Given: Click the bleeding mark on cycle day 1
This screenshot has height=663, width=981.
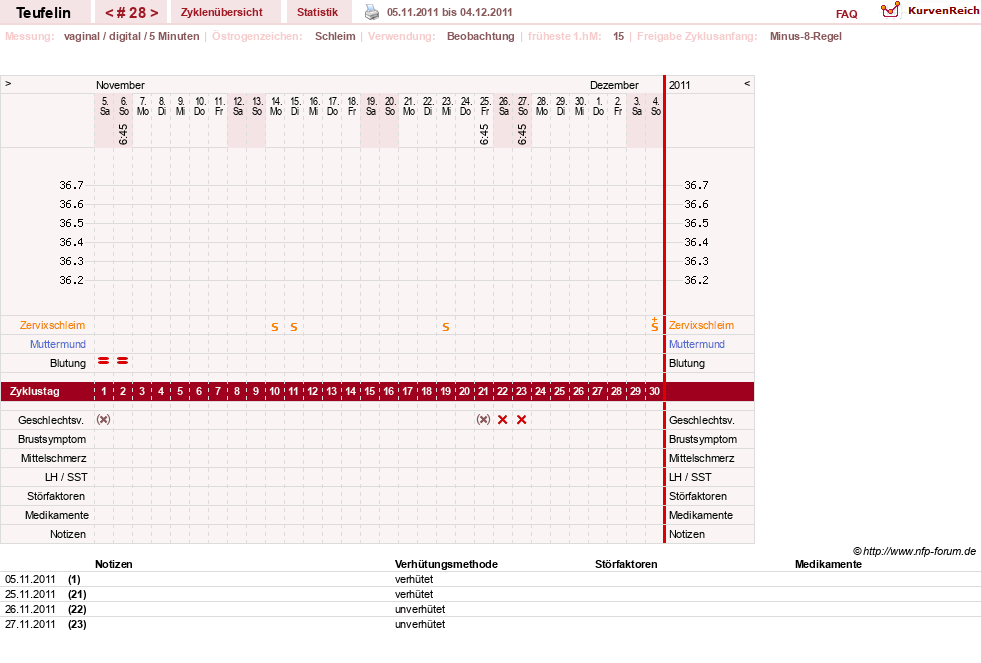Looking at the screenshot, I should [104, 361].
